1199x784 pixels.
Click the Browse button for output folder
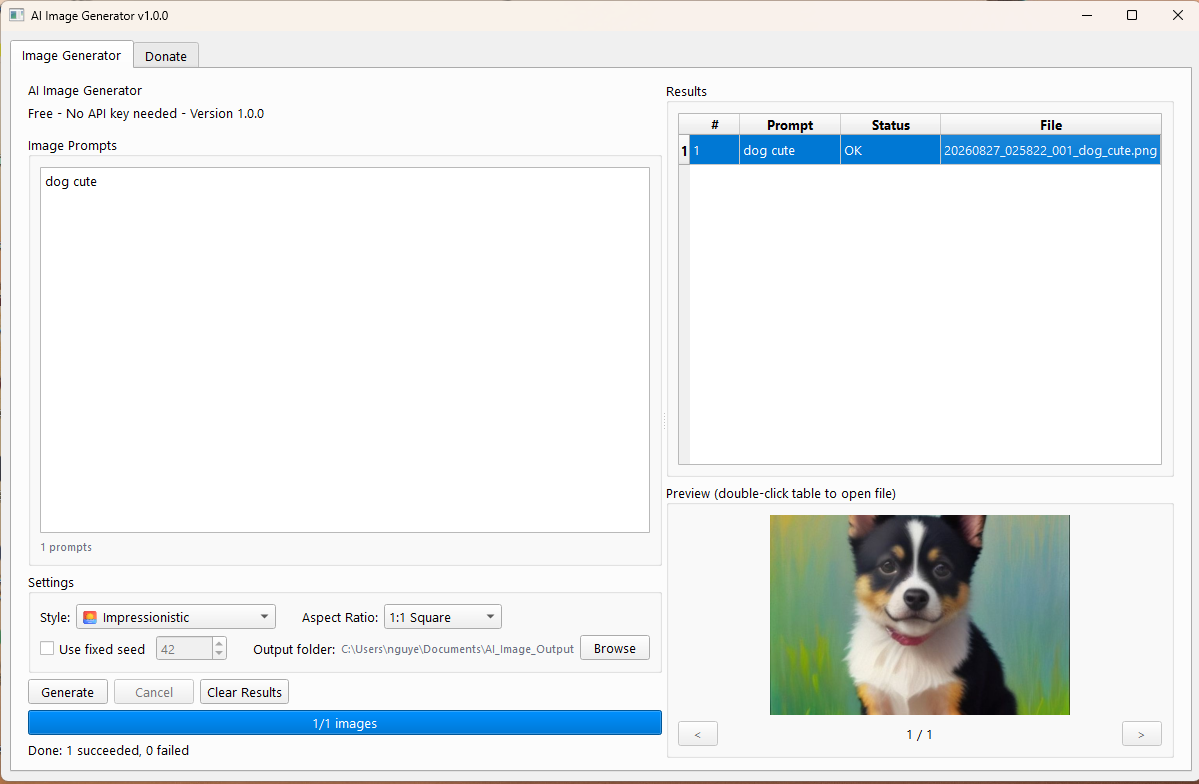615,648
